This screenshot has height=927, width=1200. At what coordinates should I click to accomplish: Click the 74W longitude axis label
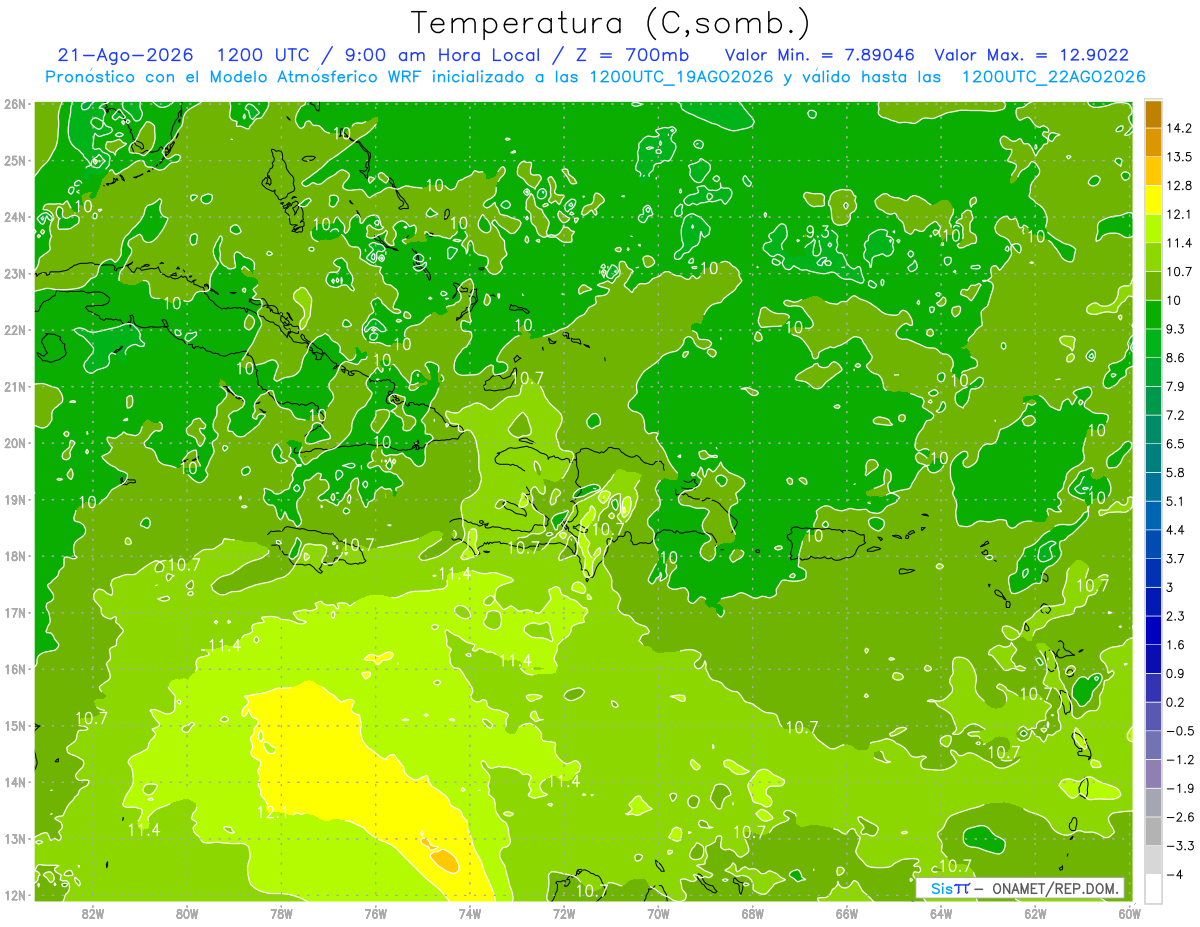pos(470,913)
